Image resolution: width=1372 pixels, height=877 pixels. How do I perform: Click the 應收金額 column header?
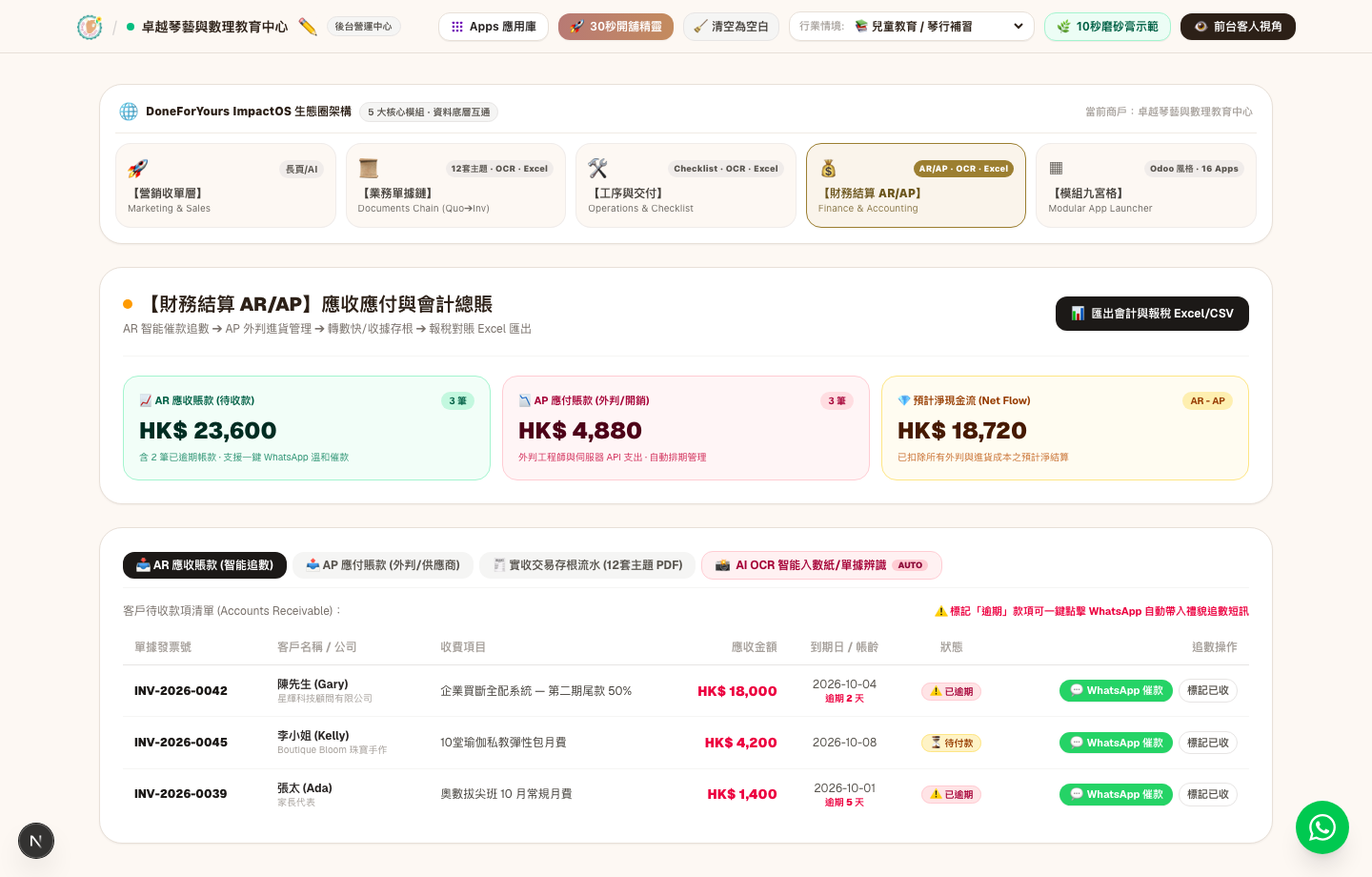(755, 647)
